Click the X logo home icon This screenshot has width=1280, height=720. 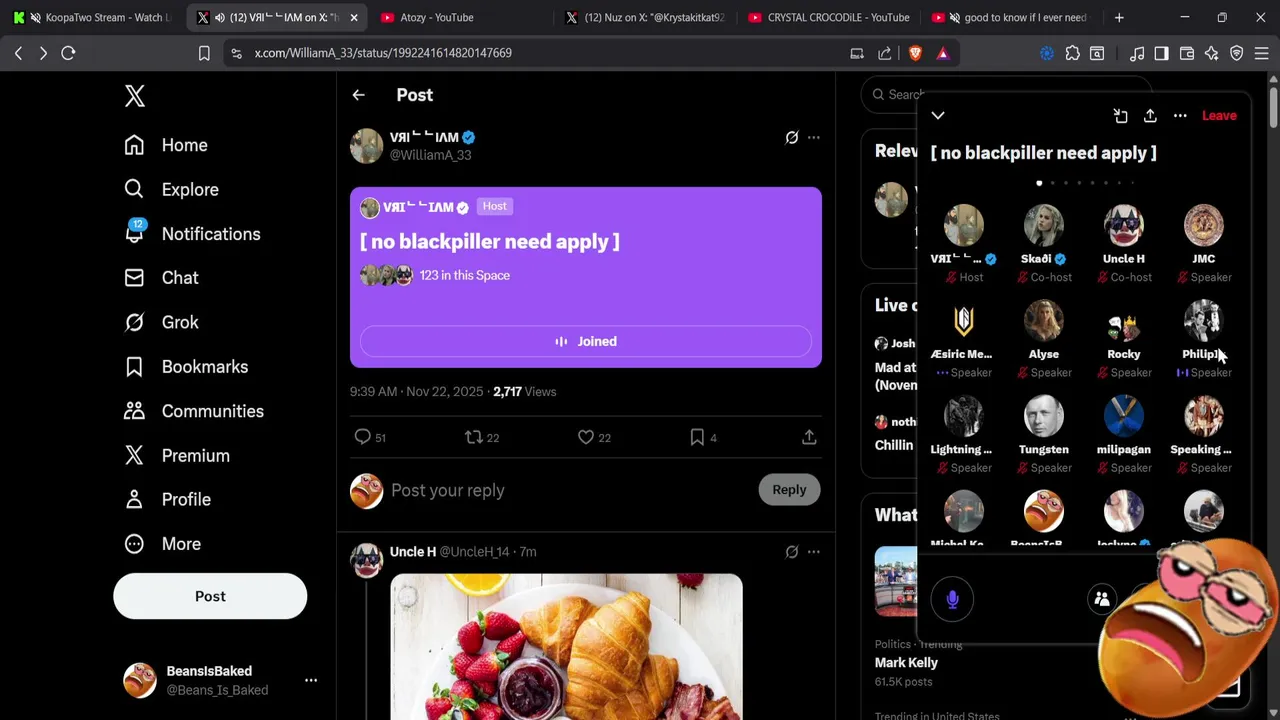[135, 96]
